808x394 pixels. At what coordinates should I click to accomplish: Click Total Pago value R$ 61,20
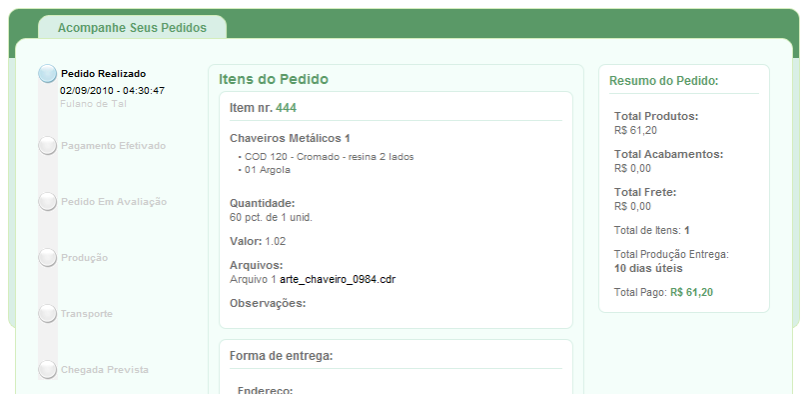[692, 293]
